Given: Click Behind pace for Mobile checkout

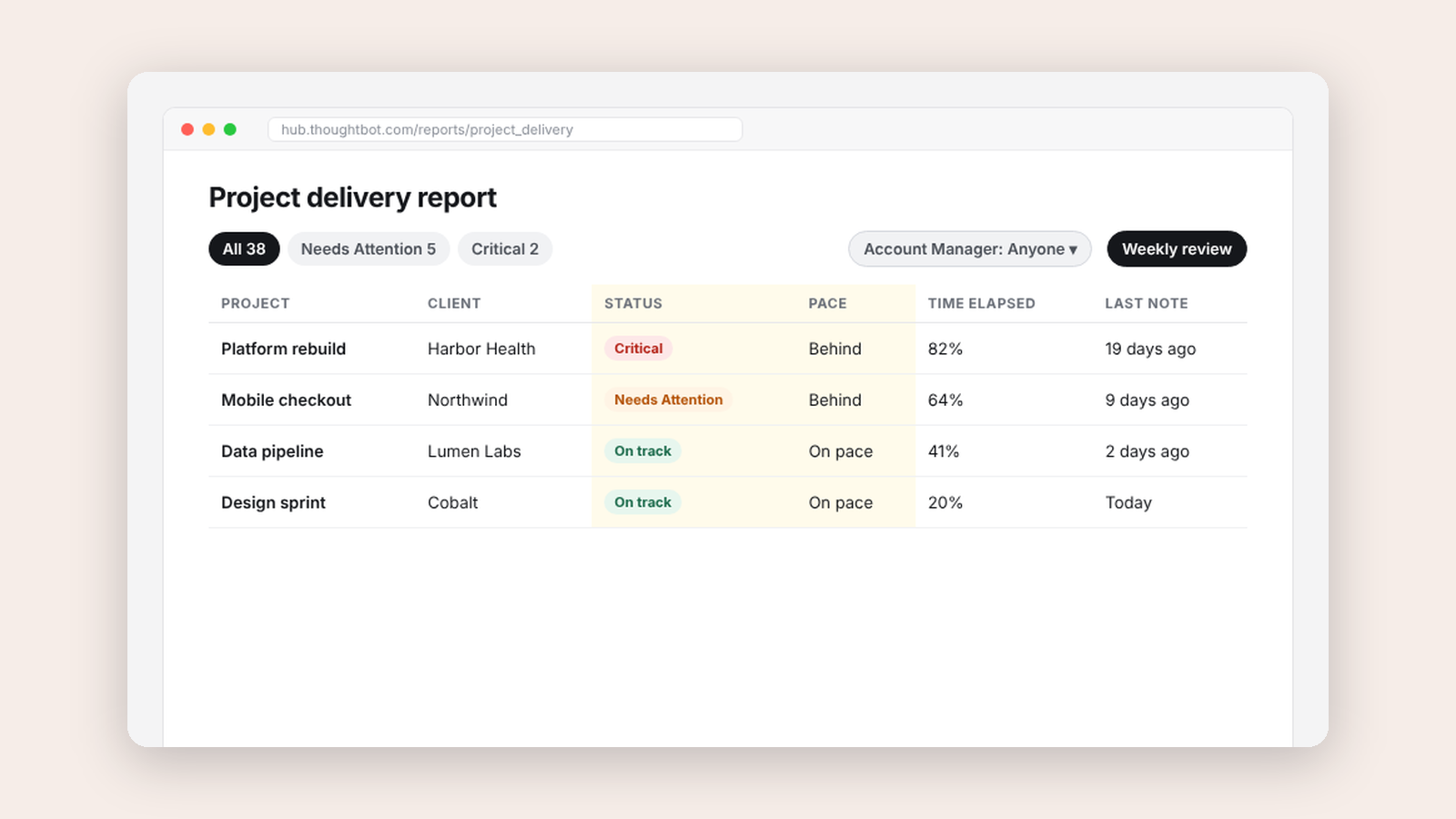Looking at the screenshot, I should click(834, 399).
